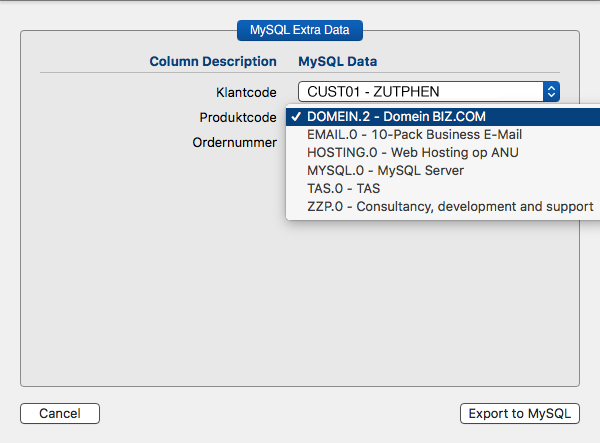Screen dimensions: 600x443
Task: Pick HOSTING.0 - Web Hosting op ANU
Action: point(443,153)
